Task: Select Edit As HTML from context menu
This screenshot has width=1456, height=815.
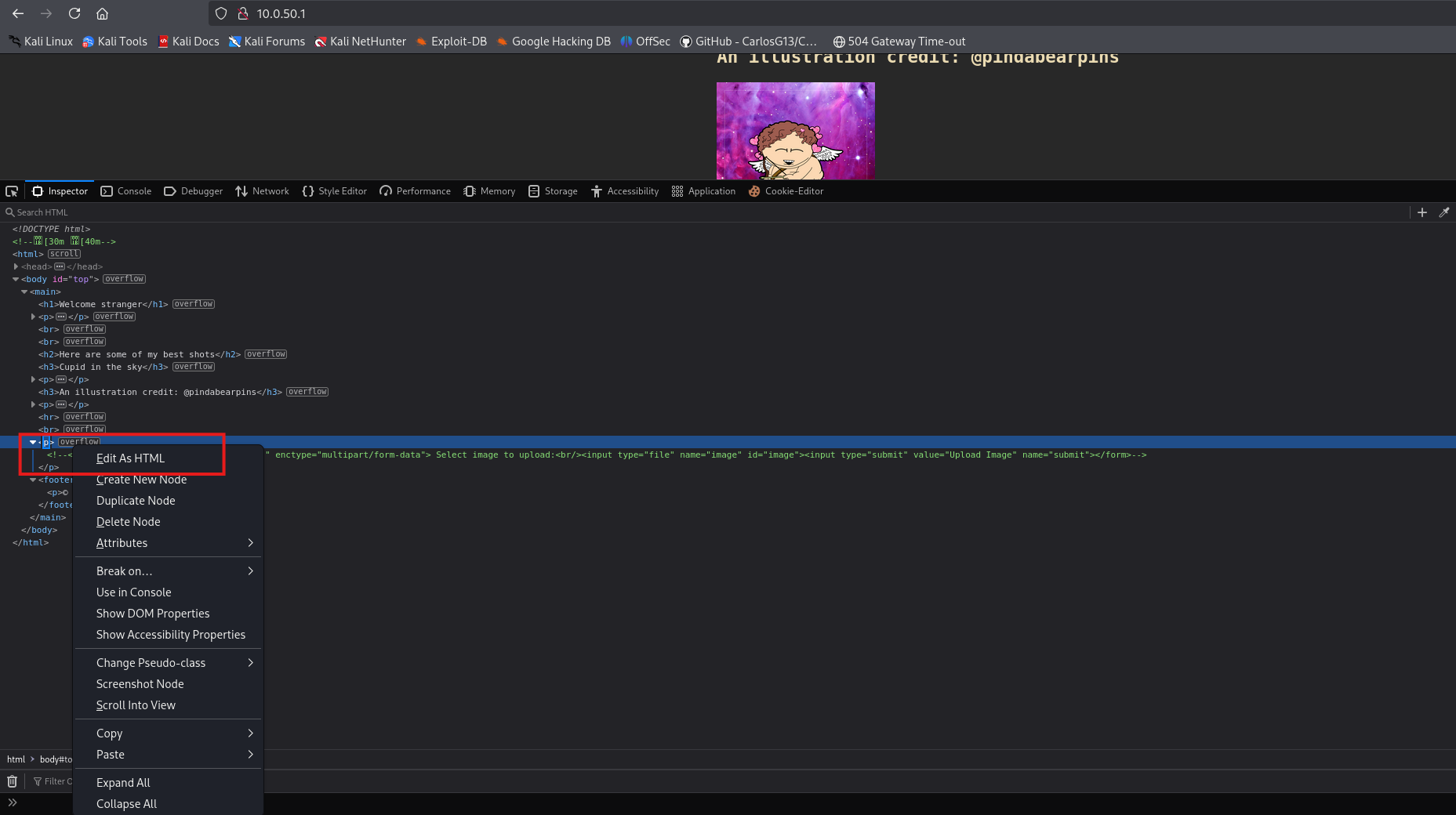Action: click(130, 458)
